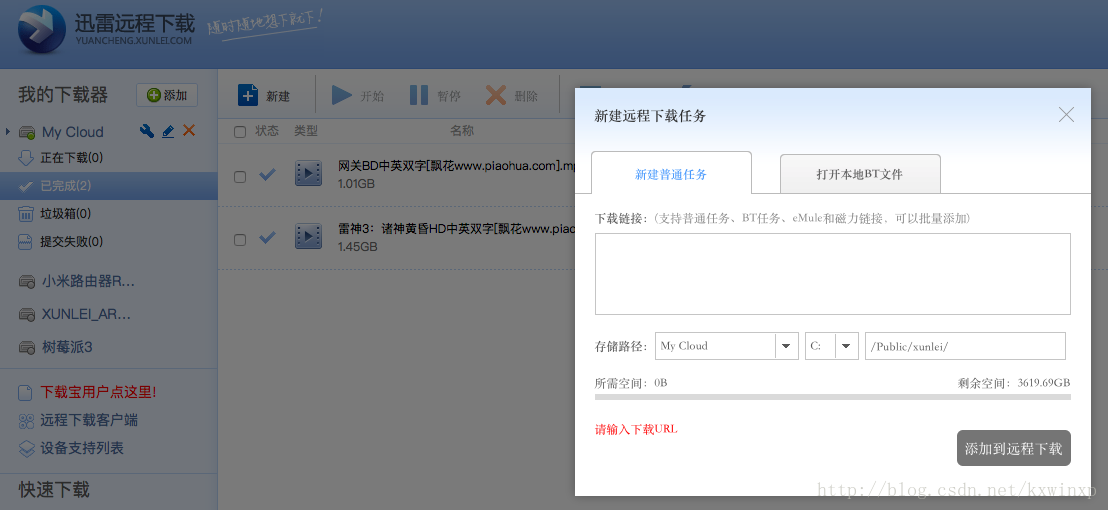Click the 我的下载器 heading

coord(63,95)
